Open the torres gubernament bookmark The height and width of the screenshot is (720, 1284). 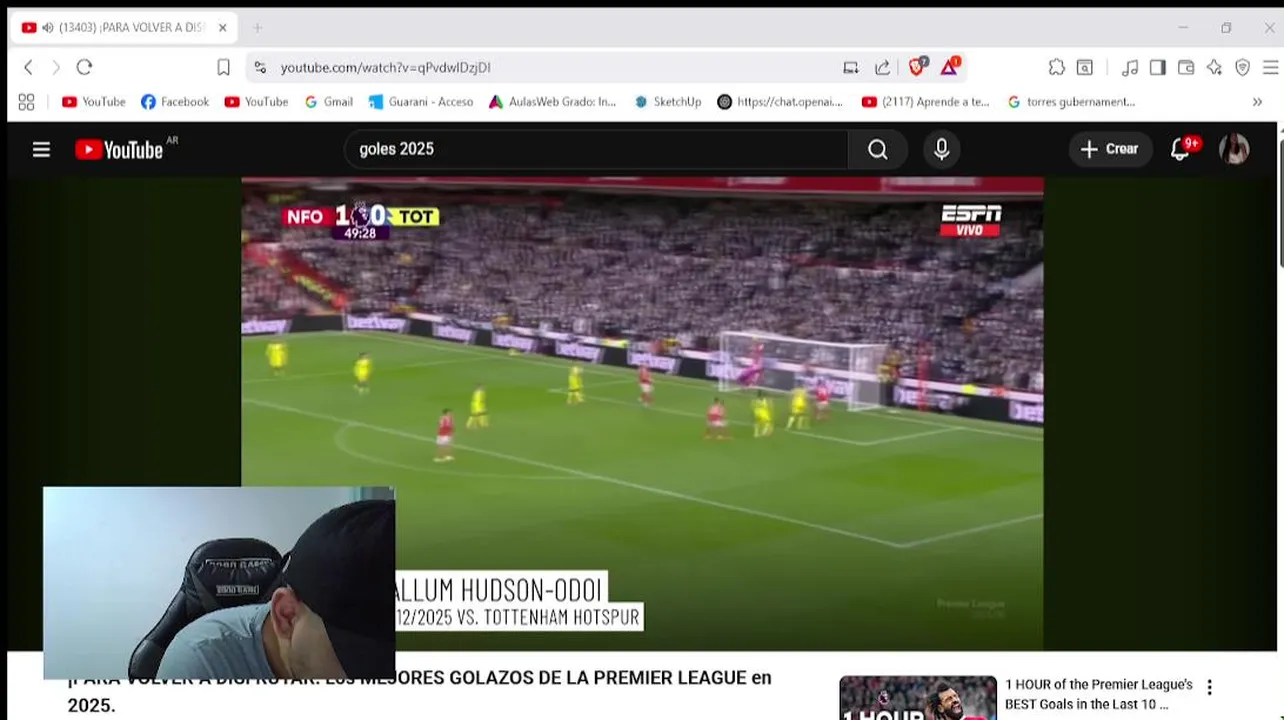1070,102
